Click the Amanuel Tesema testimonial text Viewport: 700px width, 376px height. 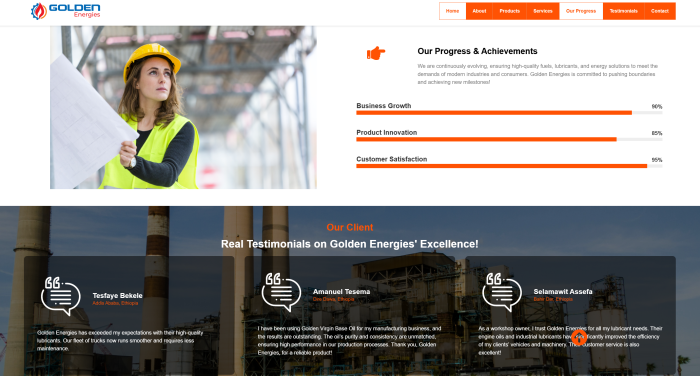(349, 341)
